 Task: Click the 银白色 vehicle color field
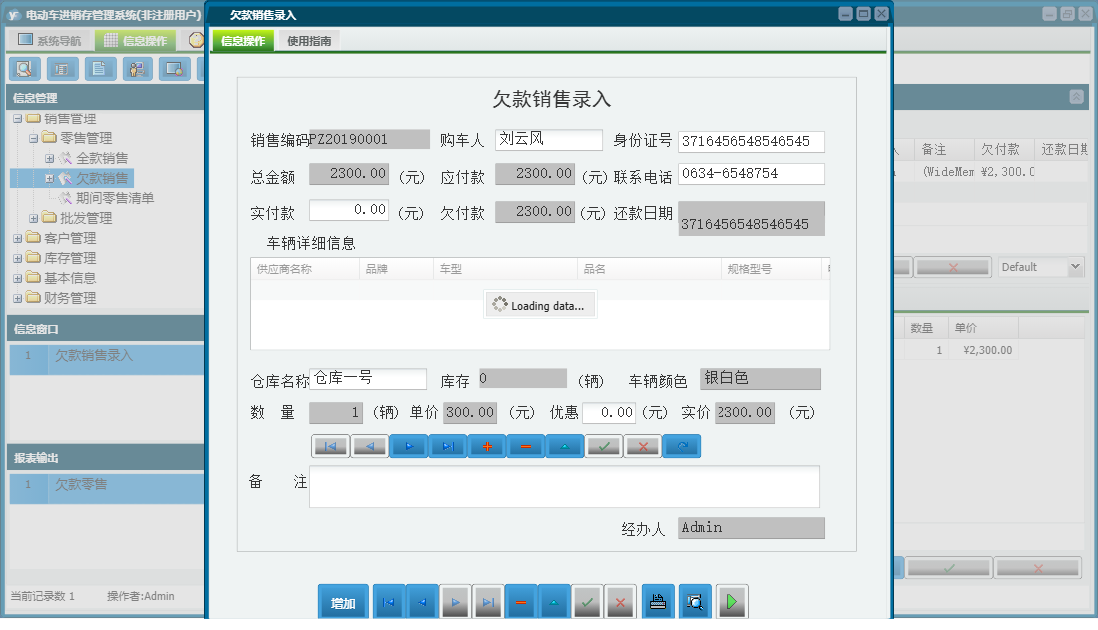[761, 378]
